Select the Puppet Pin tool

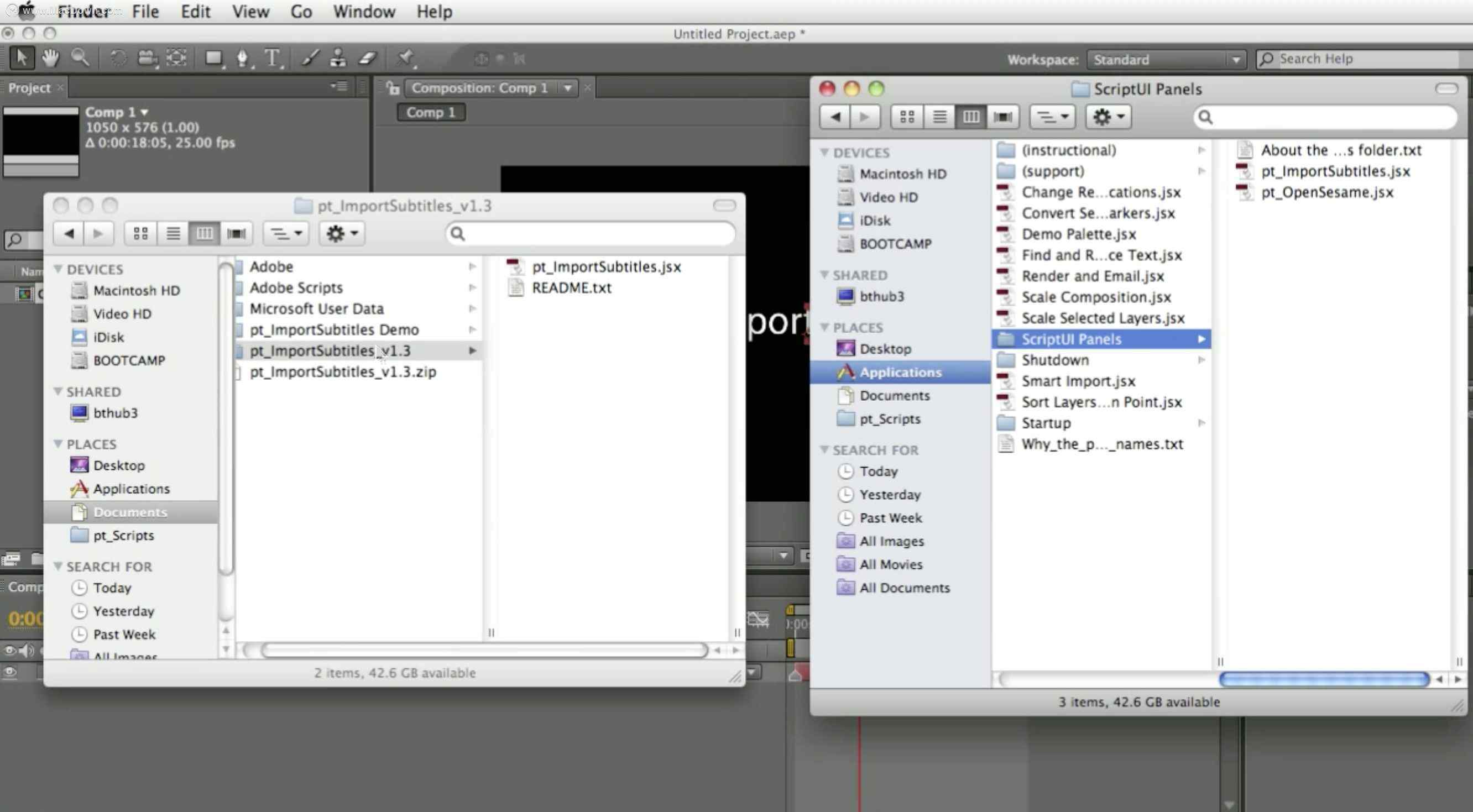click(406, 59)
